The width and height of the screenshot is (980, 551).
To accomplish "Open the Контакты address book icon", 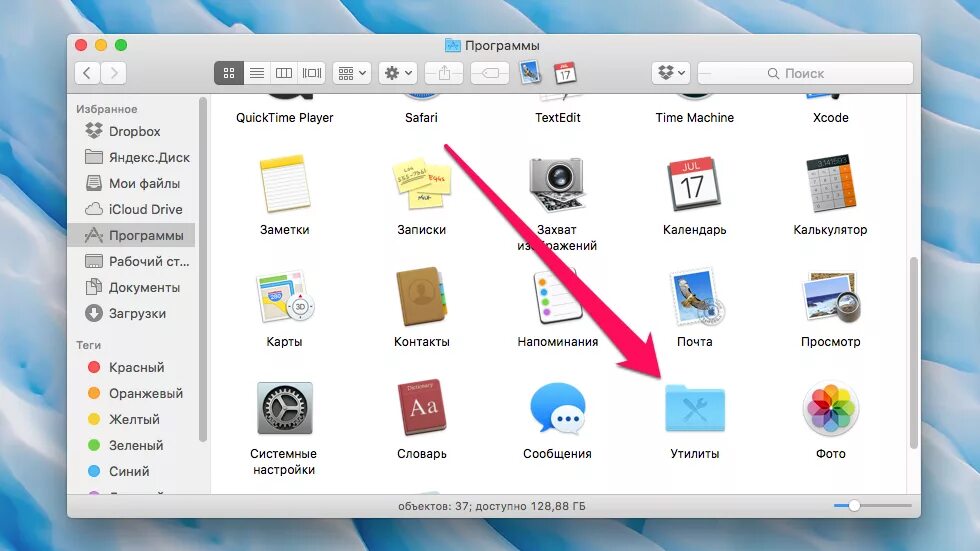I will (421, 296).
